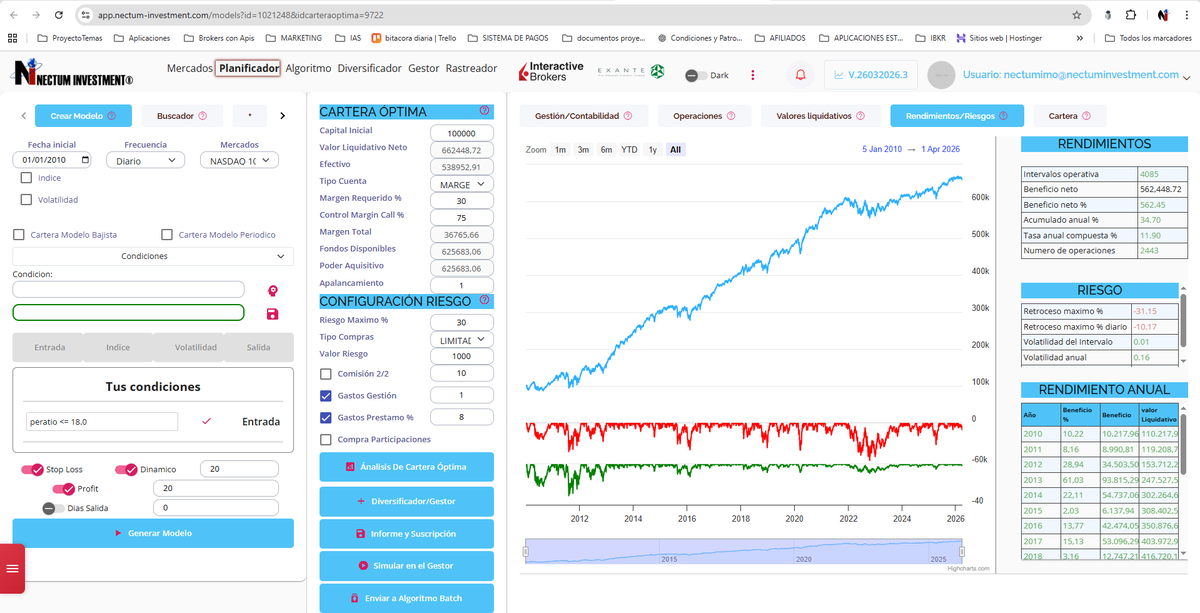
Task: Click help icon on Valores liquidativos tab
Action: 861,116
